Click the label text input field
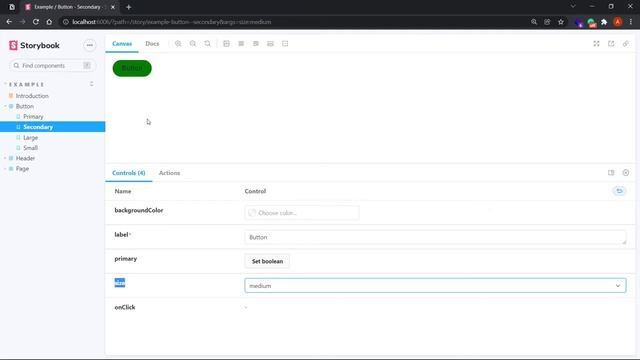 435,237
